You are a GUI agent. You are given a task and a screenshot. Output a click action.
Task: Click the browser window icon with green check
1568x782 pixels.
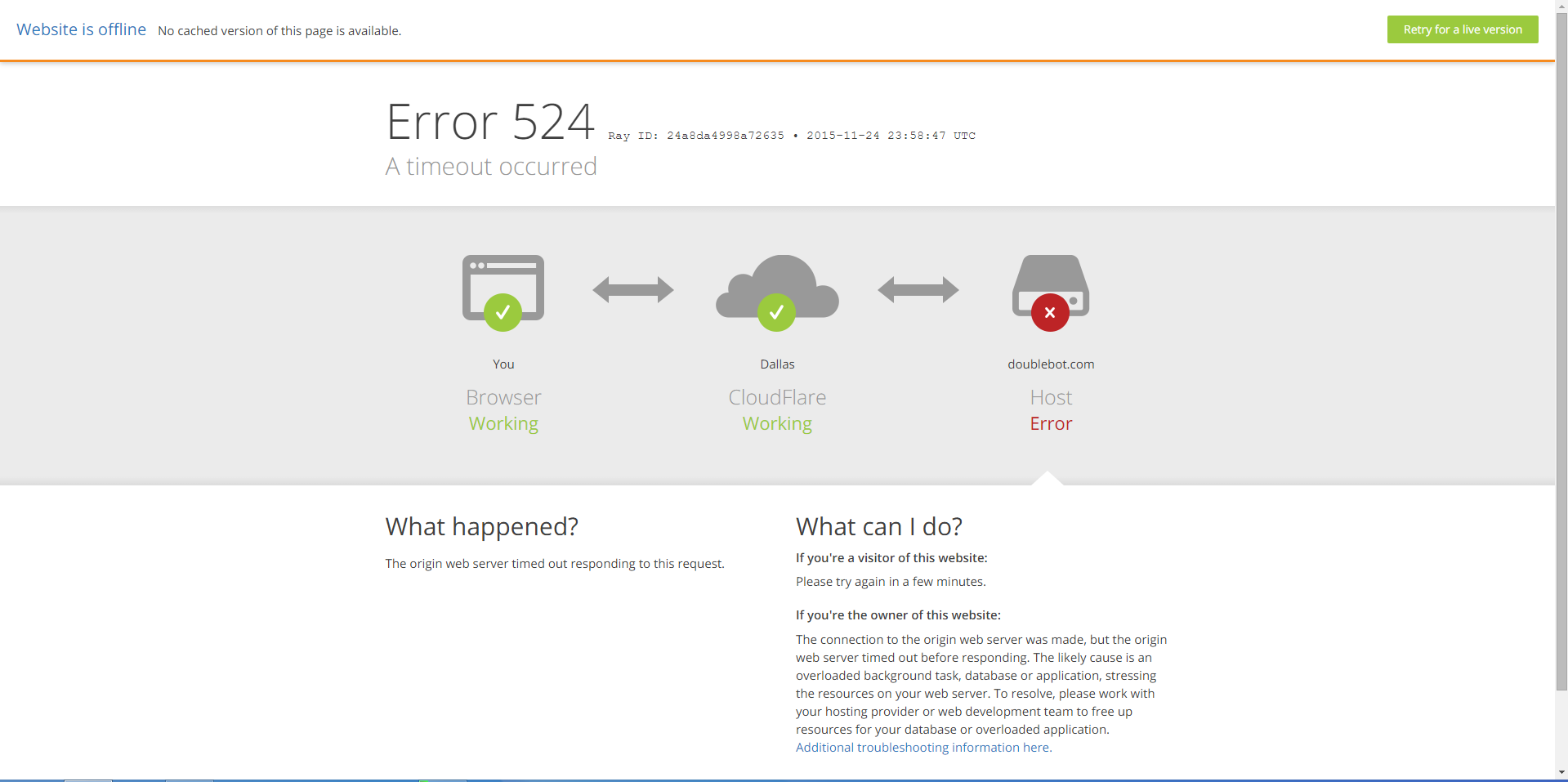(x=503, y=293)
